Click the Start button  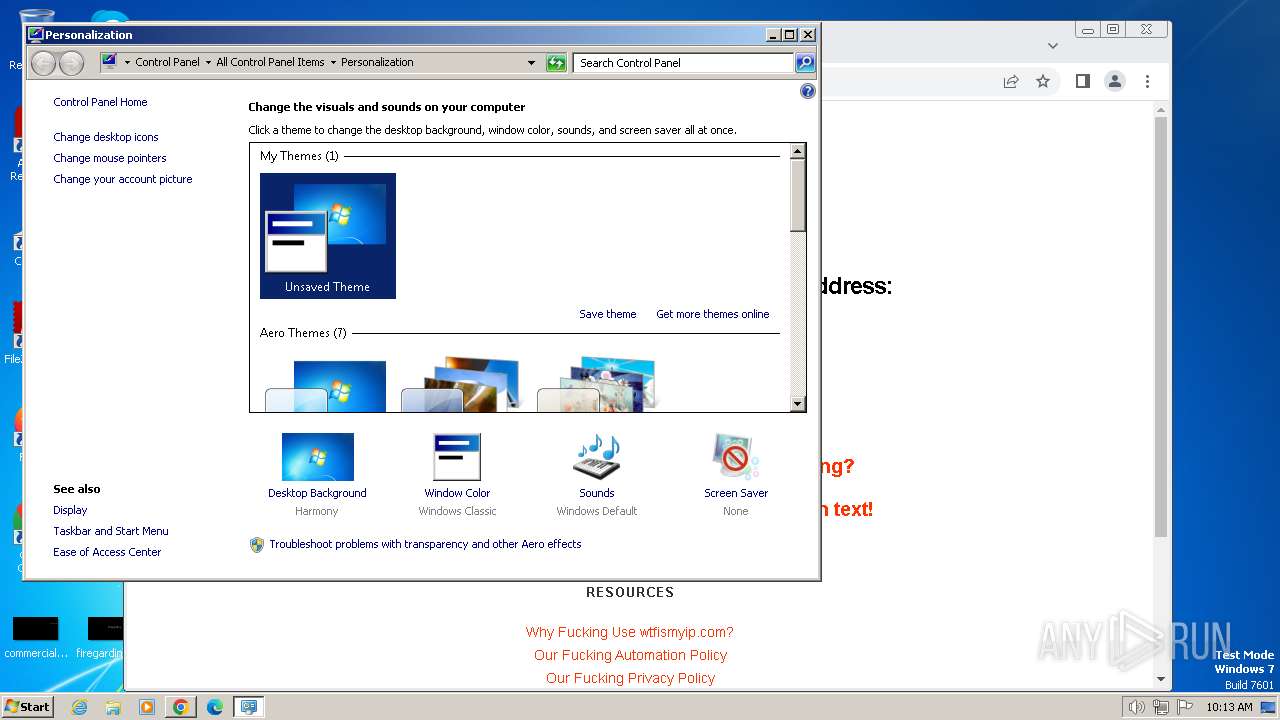[28, 707]
